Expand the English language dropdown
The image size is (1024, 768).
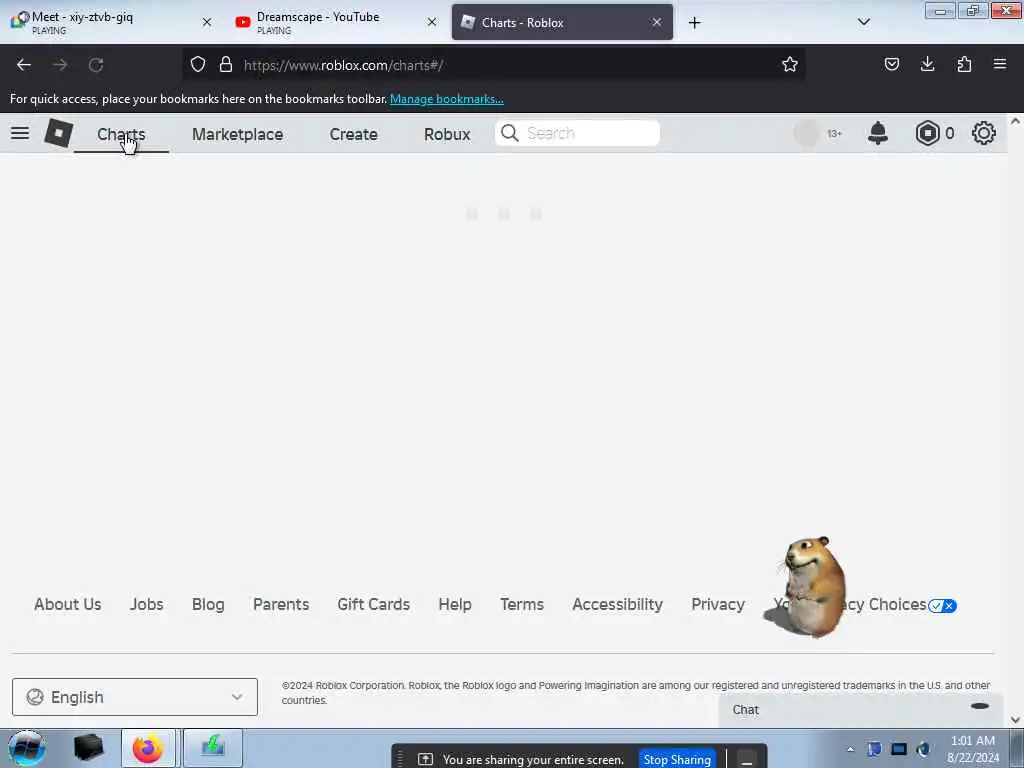tap(135, 697)
